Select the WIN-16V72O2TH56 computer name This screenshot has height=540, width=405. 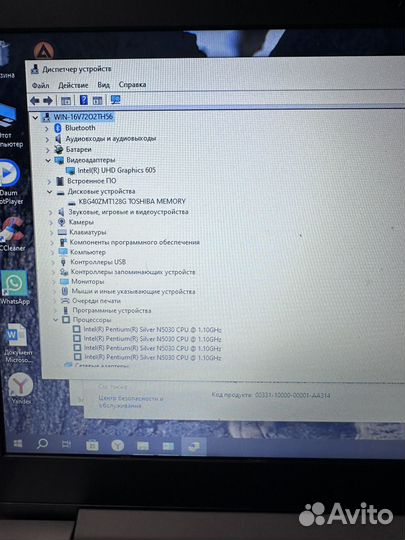point(83,117)
